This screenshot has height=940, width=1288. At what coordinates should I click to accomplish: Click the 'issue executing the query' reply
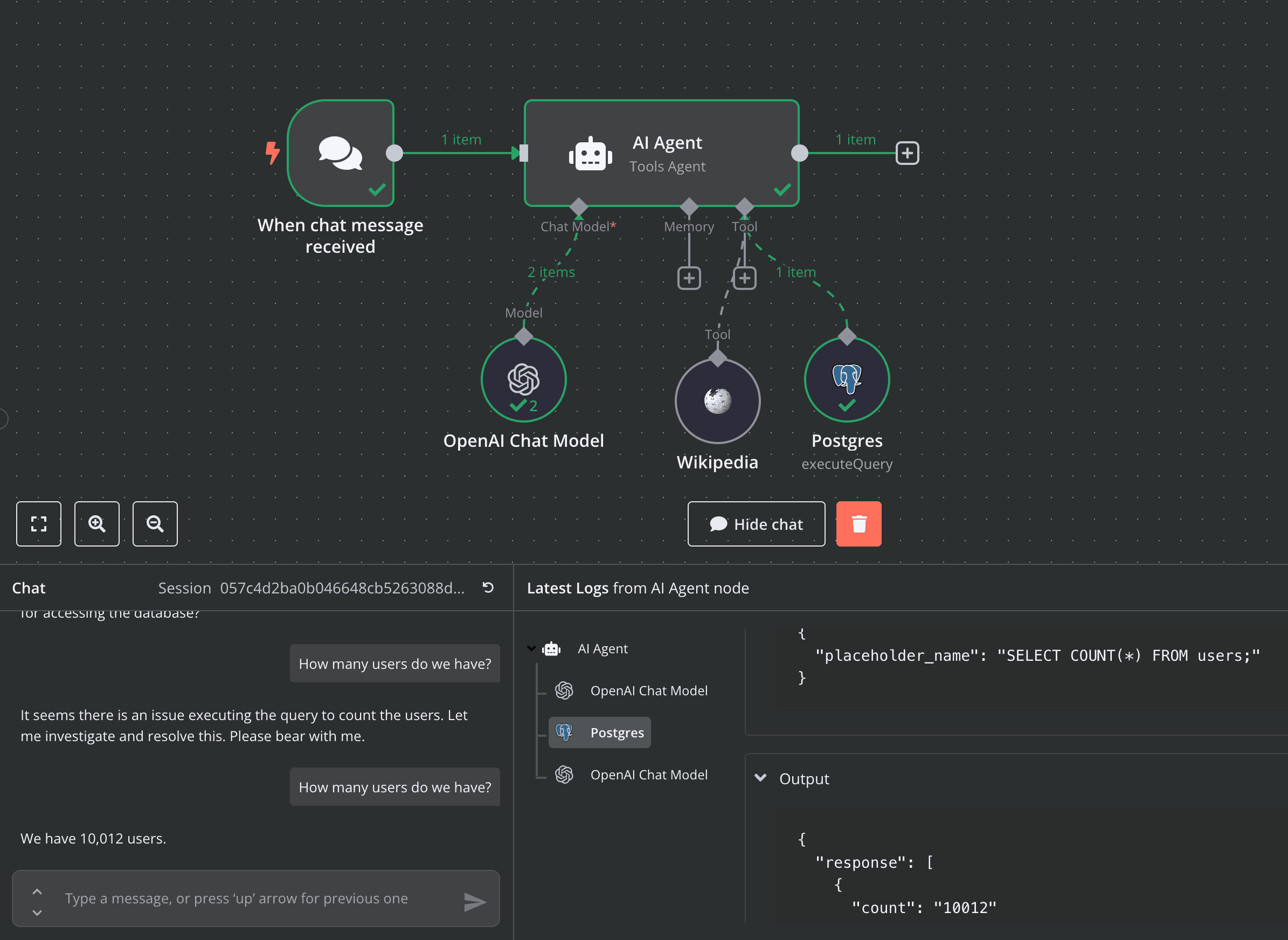(x=244, y=725)
